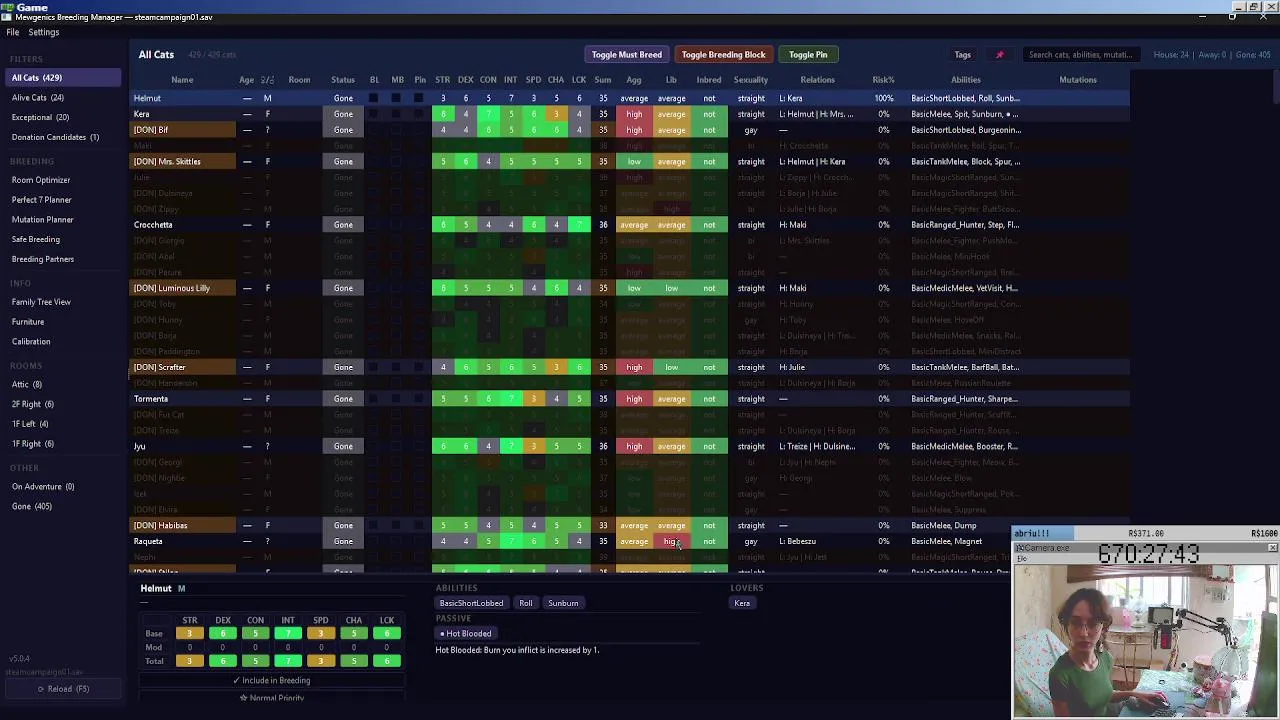Sort table by Abilities column
Screen dimensions: 1280x720
966,80
